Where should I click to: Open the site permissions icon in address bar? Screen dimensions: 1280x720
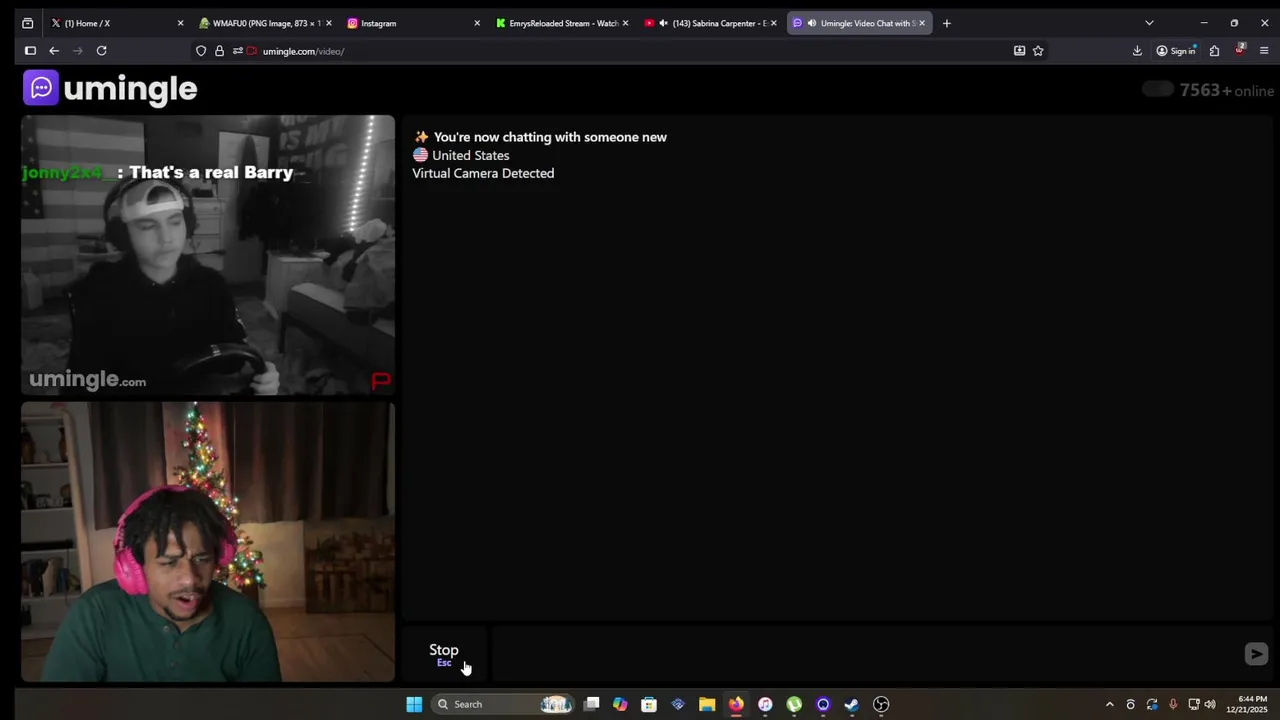click(x=237, y=51)
